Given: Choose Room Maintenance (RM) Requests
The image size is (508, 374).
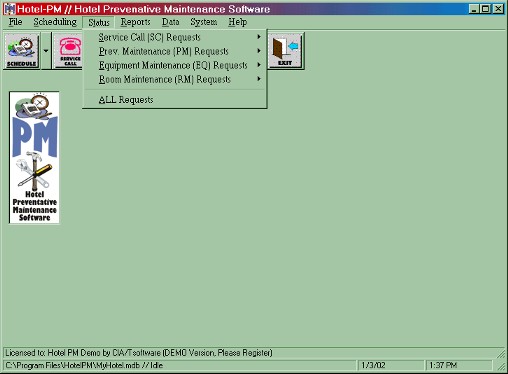Looking at the screenshot, I should click(x=175, y=79).
